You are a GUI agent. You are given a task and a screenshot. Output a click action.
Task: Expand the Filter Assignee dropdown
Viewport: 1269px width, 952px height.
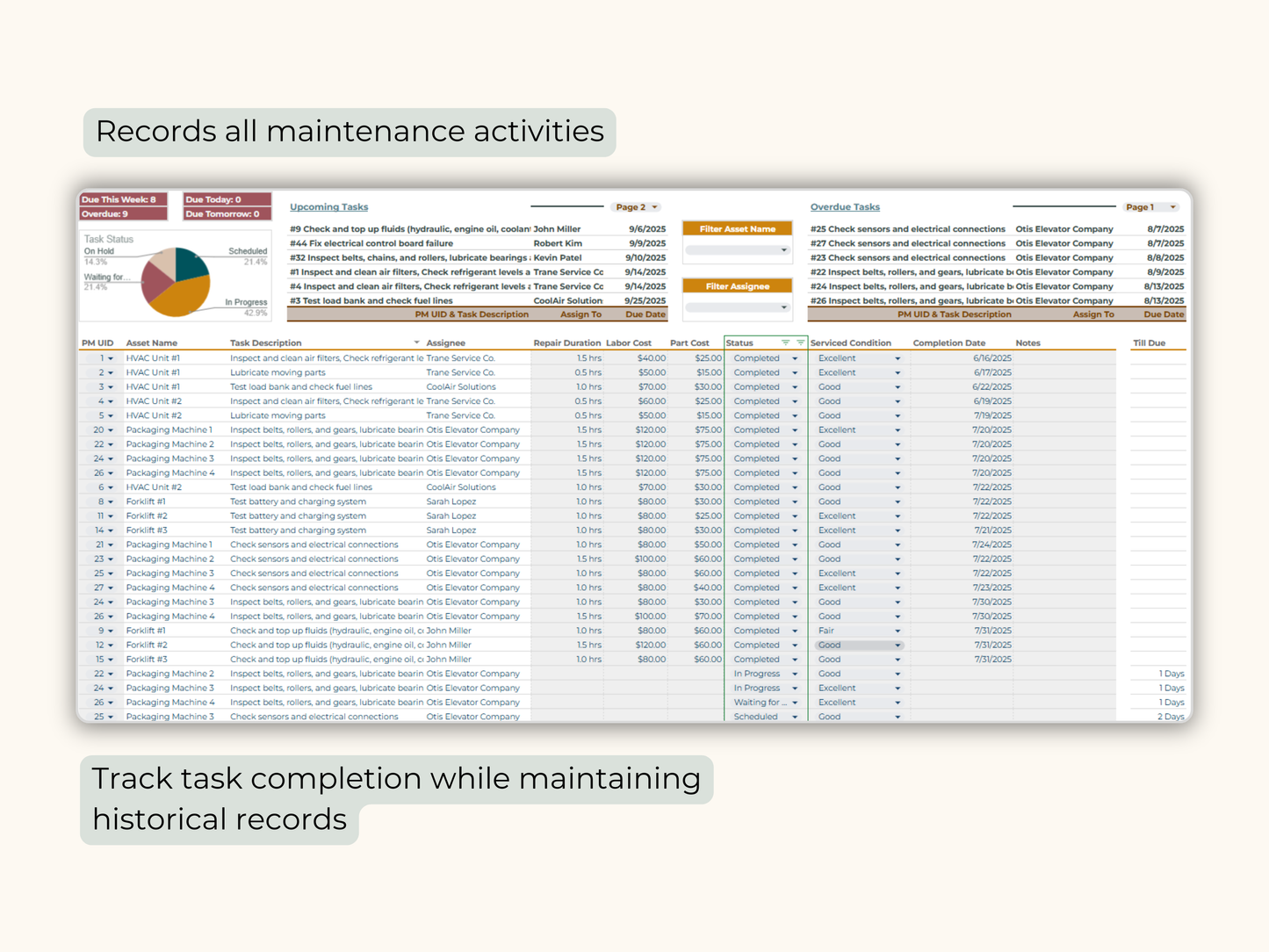coord(783,307)
